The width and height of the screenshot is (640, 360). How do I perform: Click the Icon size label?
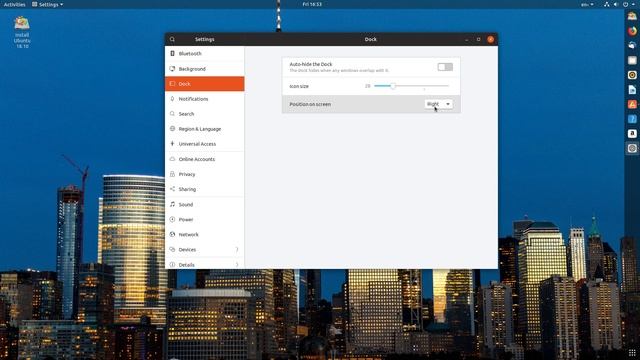pyautogui.click(x=299, y=86)
